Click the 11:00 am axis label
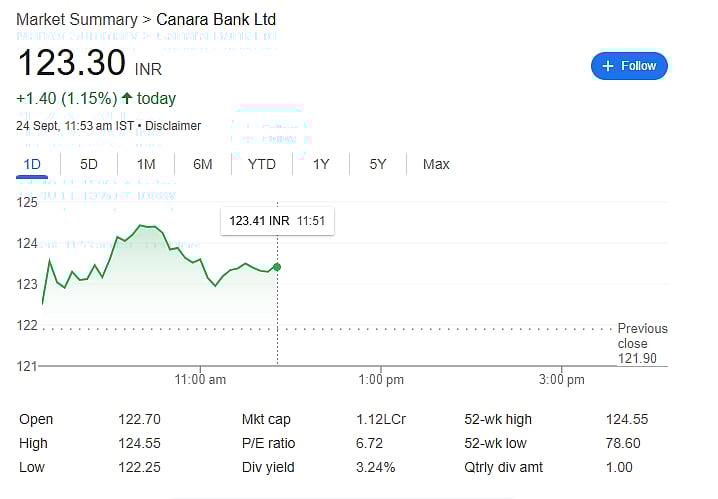Image resolution: width=718 pixels, height=499 pixels. (200, 380)
